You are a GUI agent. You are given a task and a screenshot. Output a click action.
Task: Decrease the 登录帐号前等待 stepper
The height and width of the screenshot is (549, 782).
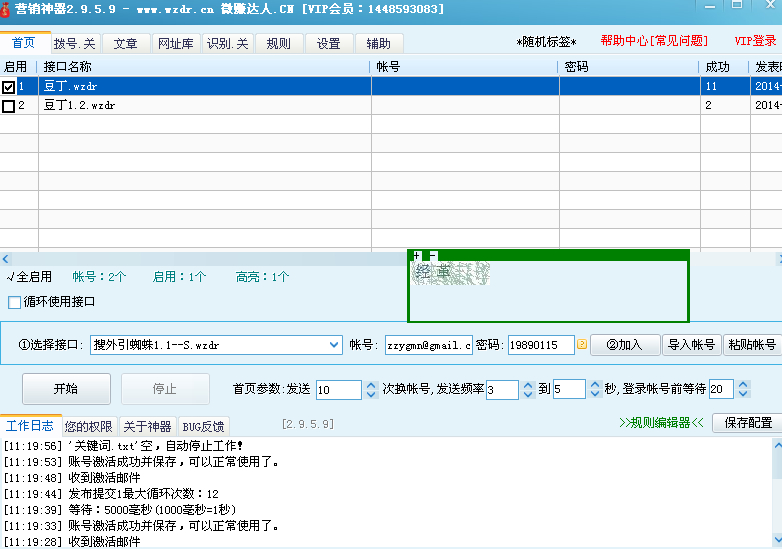tap(743, 394)
